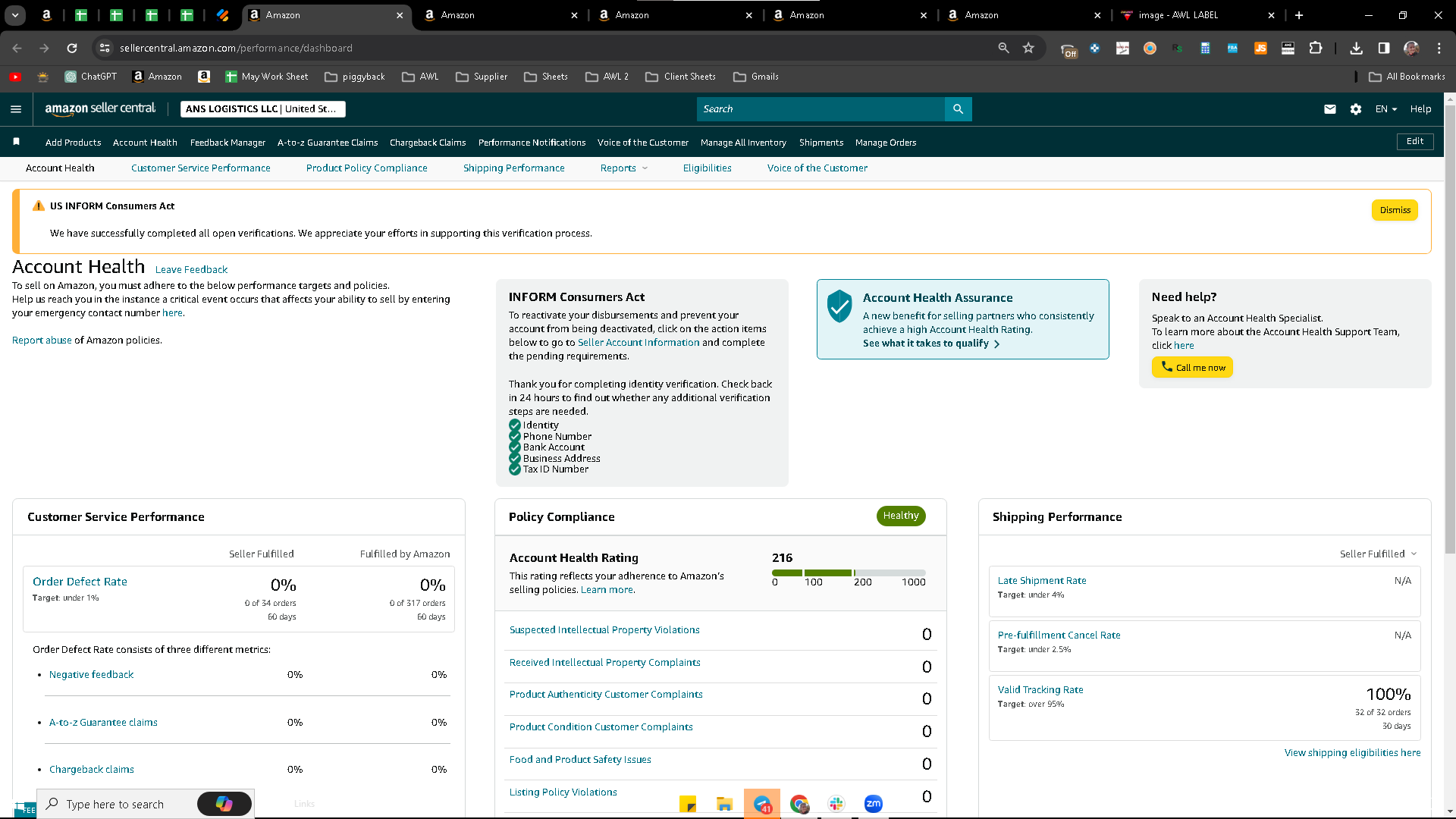This screenshot has width=1456, height=819.
Task: Click the calculator extension icon
Action: point(1205,48)
